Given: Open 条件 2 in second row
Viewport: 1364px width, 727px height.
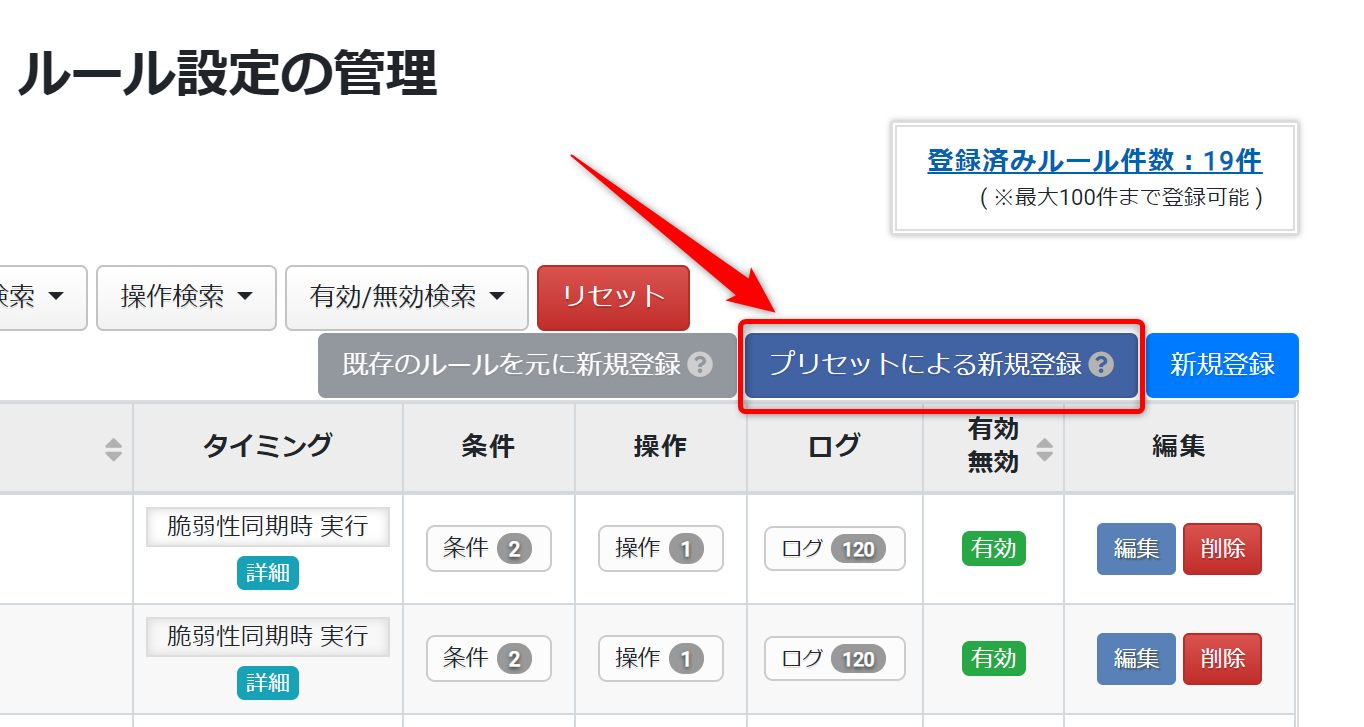Looking at the screenshot, I should coord(489,658).
